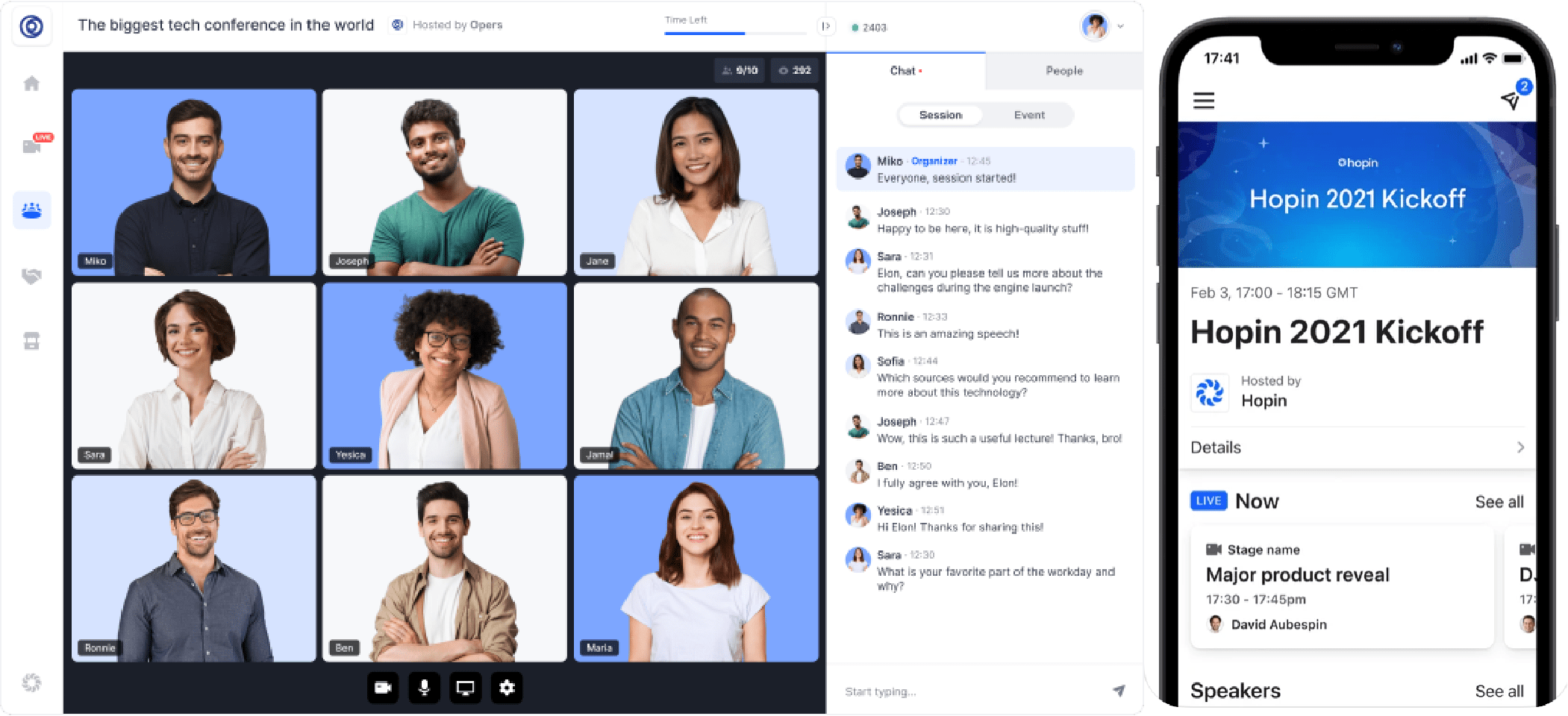This screenshot has height=716, width=1568.
Task: Click Ronnie's avatar in the chat
Action: [x=858, y=322]
